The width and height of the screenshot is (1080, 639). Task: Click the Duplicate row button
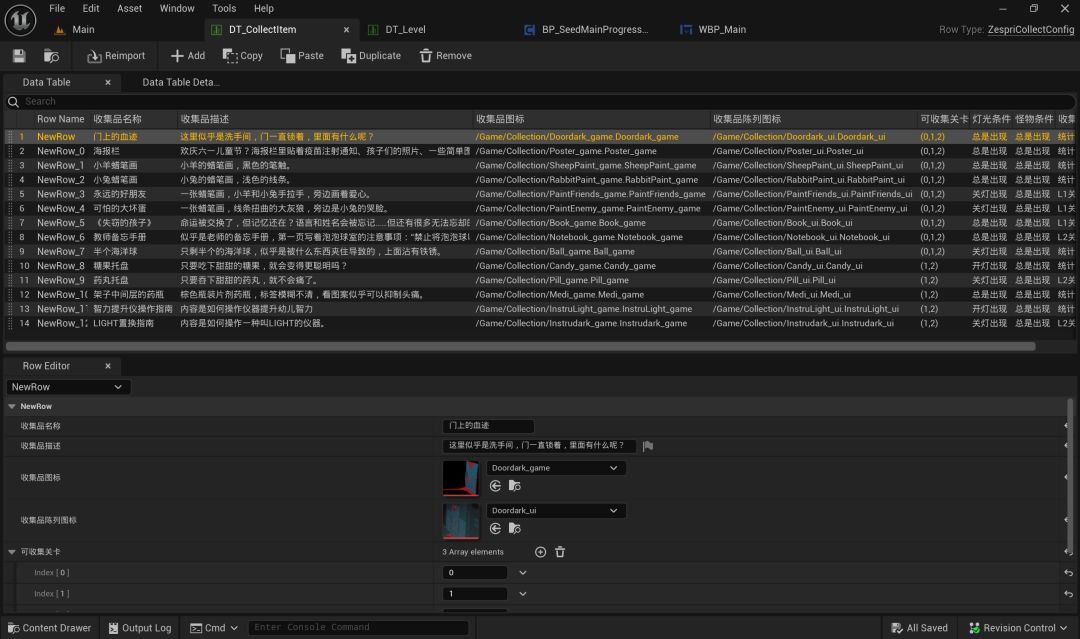tap(371, 56)
